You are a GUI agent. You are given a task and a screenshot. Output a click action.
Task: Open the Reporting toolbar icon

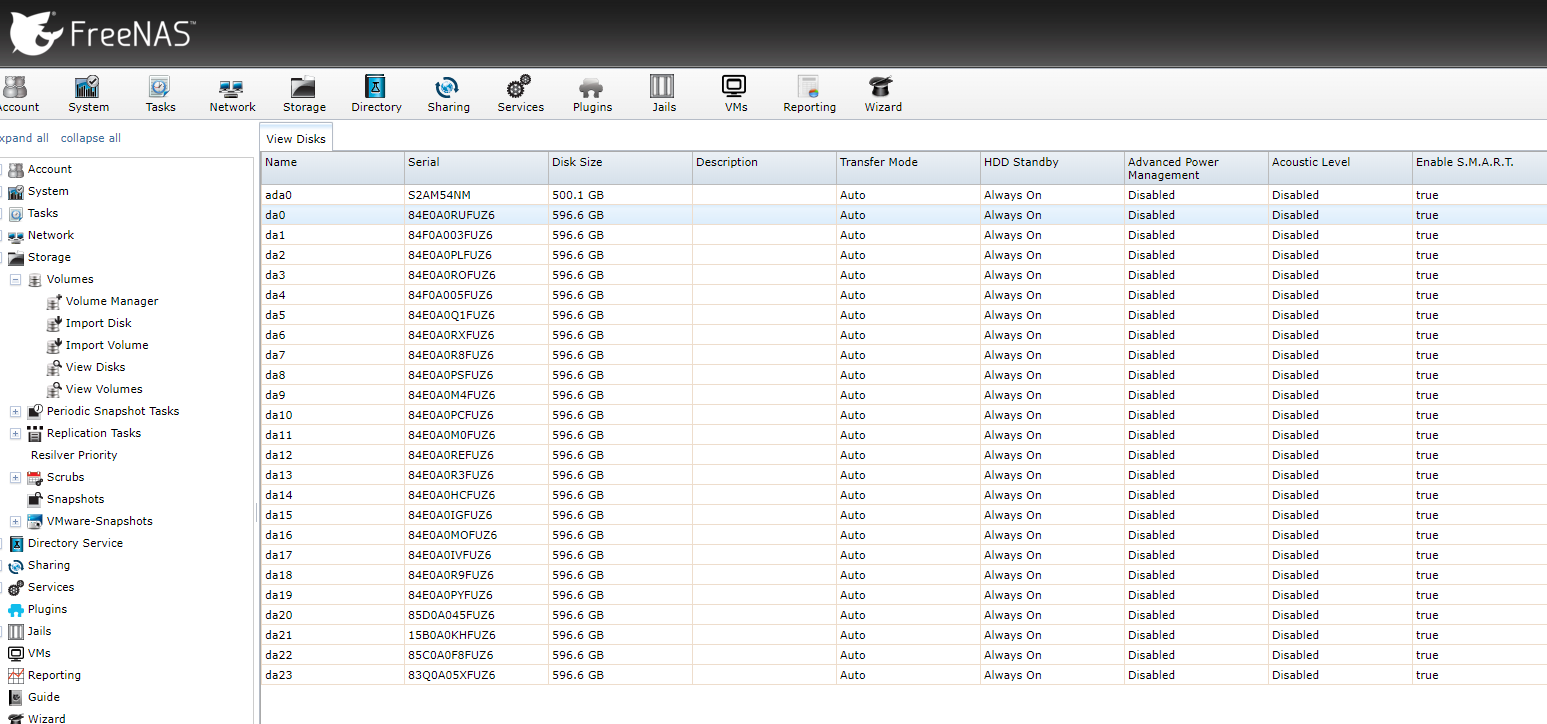click(x=809, y=94)
